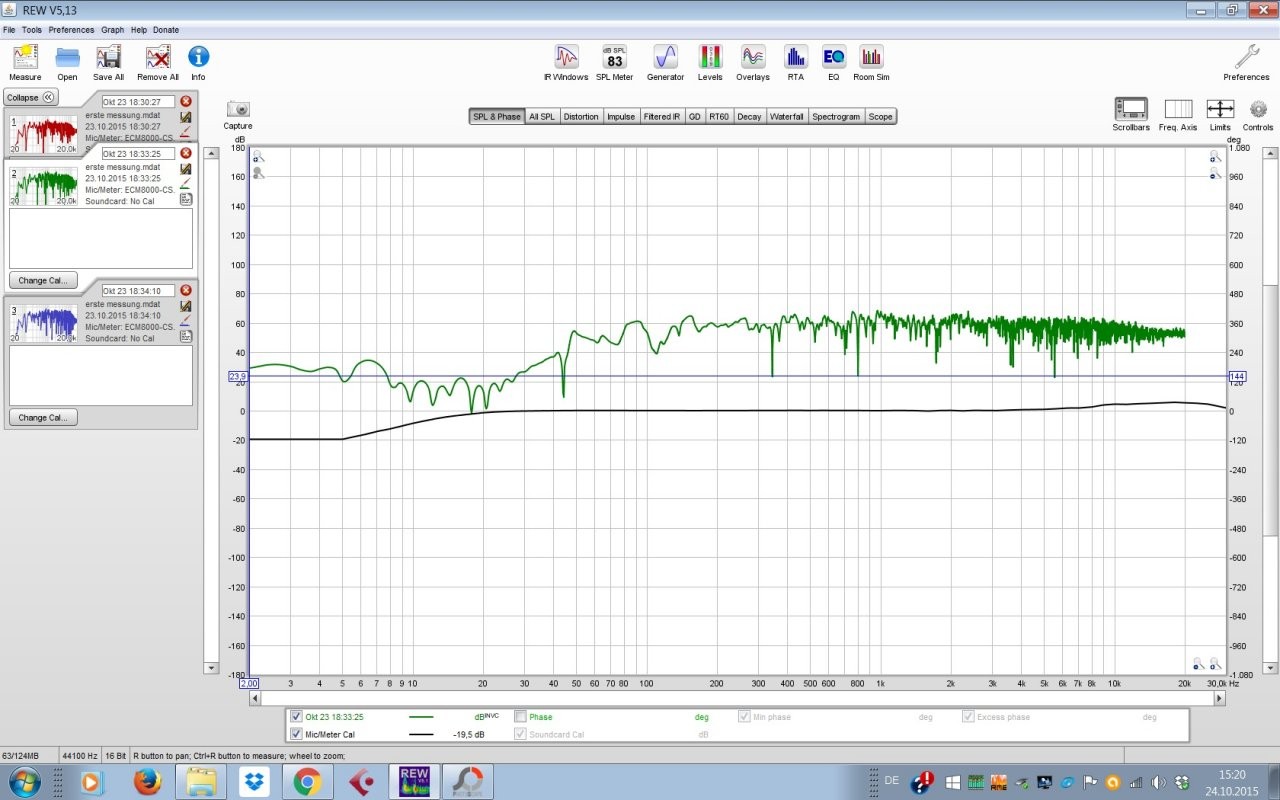Open the signal Generator
This screenshot has width=1280, height=800.
665,62
